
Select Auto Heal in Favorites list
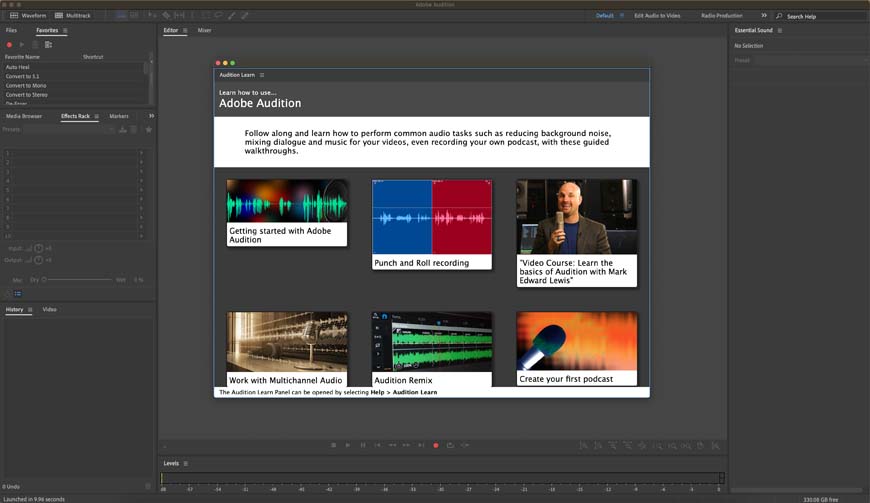[18, 67]
